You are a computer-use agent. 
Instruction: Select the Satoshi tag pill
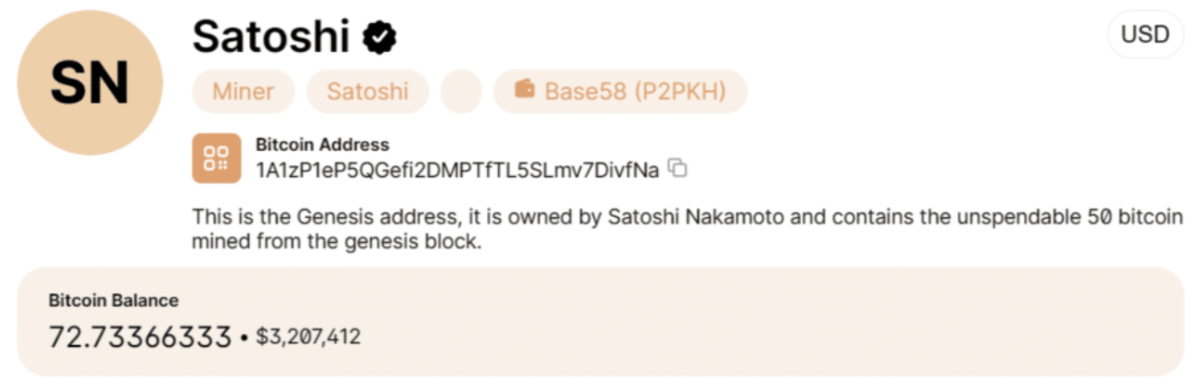[367, 92]
